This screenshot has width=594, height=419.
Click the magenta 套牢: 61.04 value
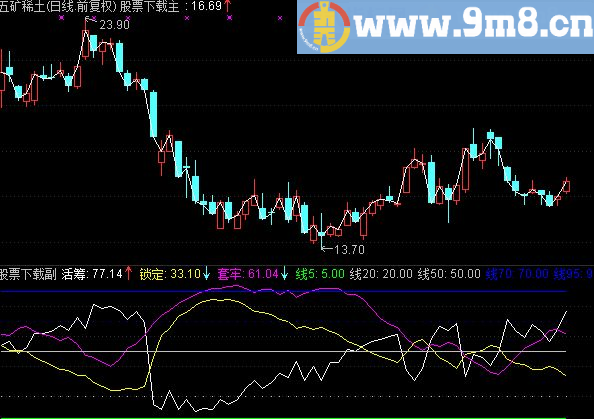point(248,274)
